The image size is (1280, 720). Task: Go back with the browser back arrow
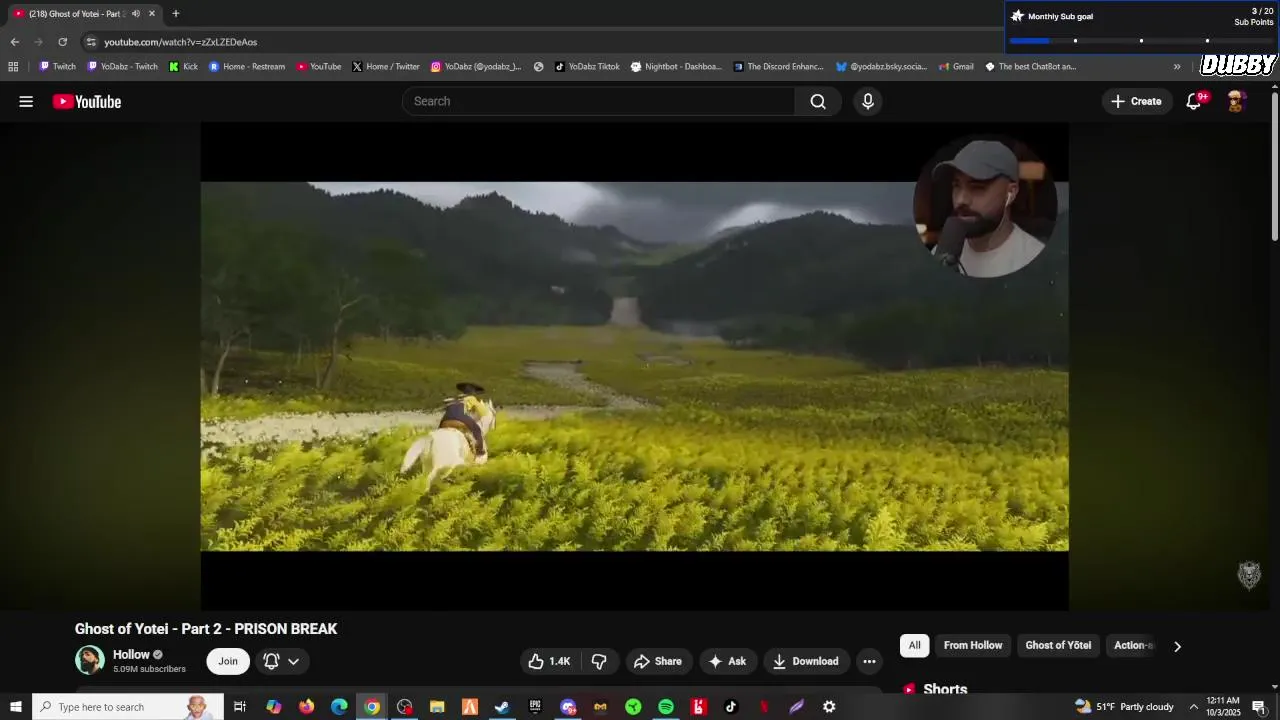(x=14, y=42)
